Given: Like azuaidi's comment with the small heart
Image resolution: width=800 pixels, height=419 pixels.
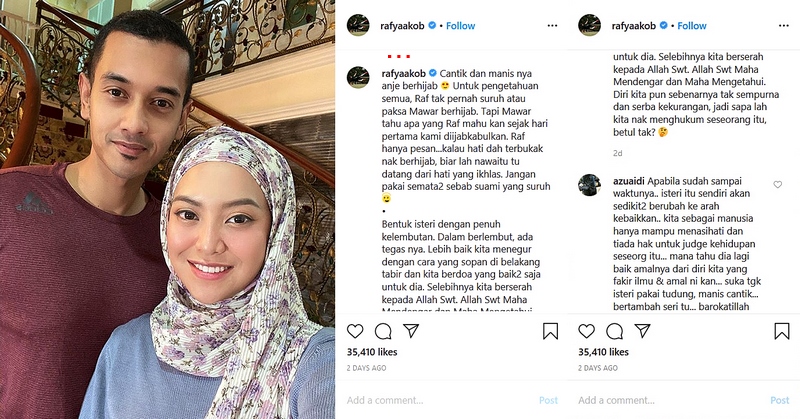Looking at the screenshot, I should click(x=778, y=185).
